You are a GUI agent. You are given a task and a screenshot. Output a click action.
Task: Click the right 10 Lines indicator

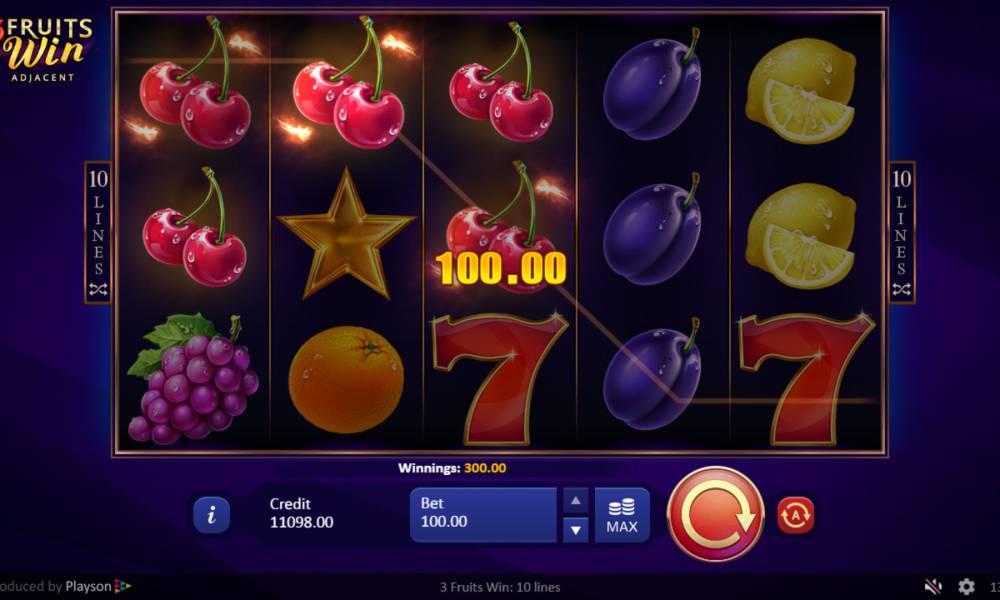901,233
